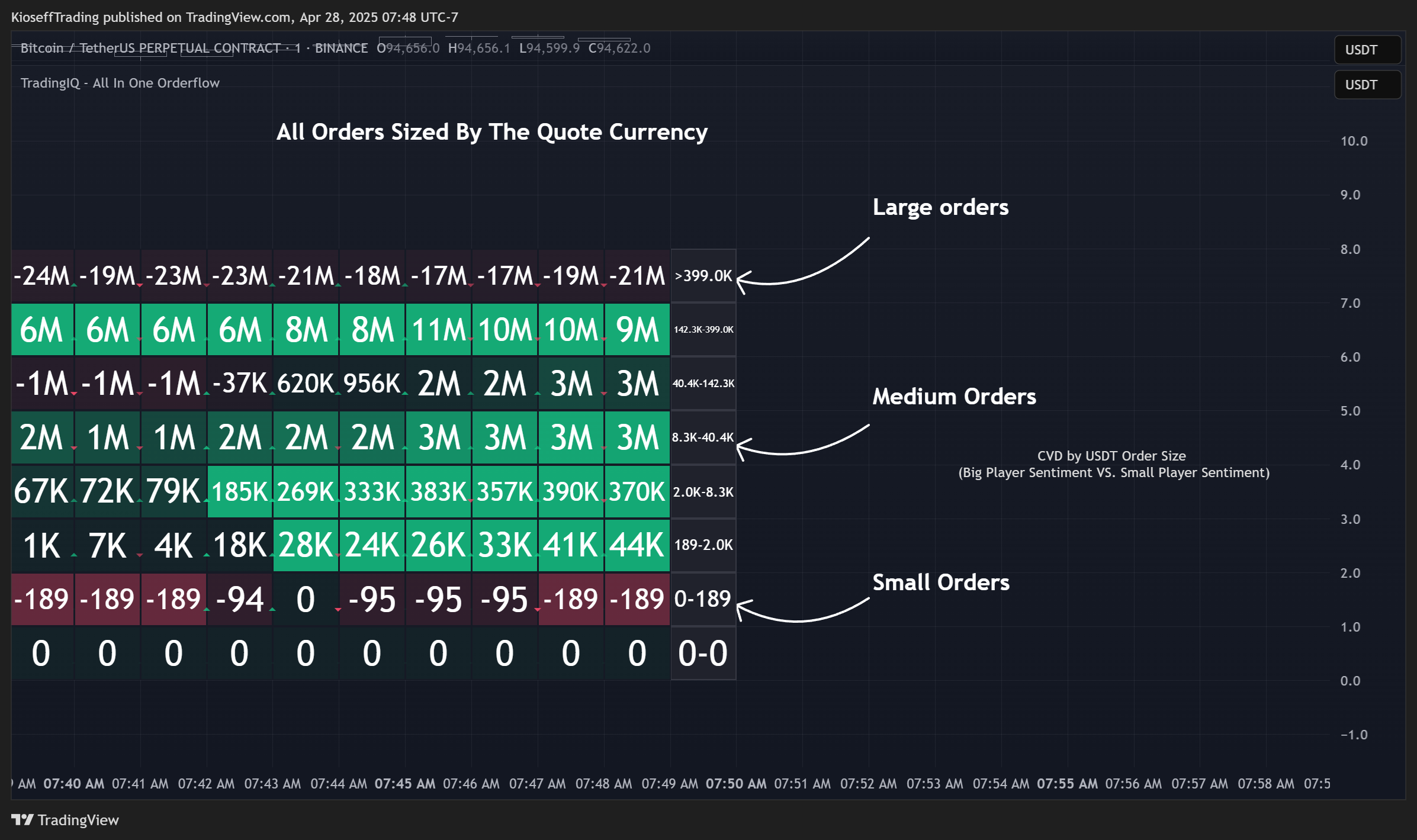
Task: Click the 10.0 value on the price scale
Action: [1354, 141]
